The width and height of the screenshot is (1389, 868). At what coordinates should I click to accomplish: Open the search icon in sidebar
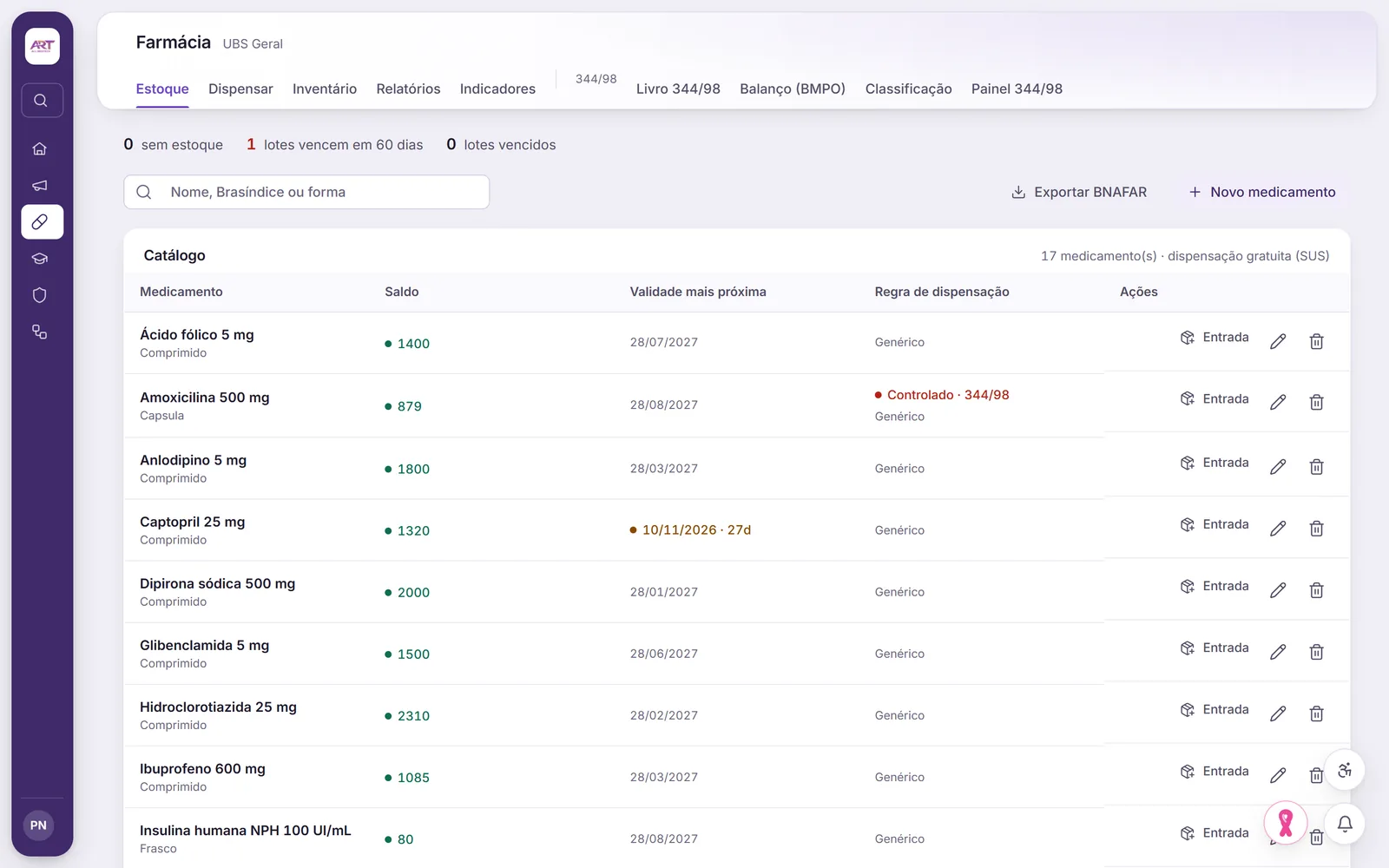[x=41, y=101]
